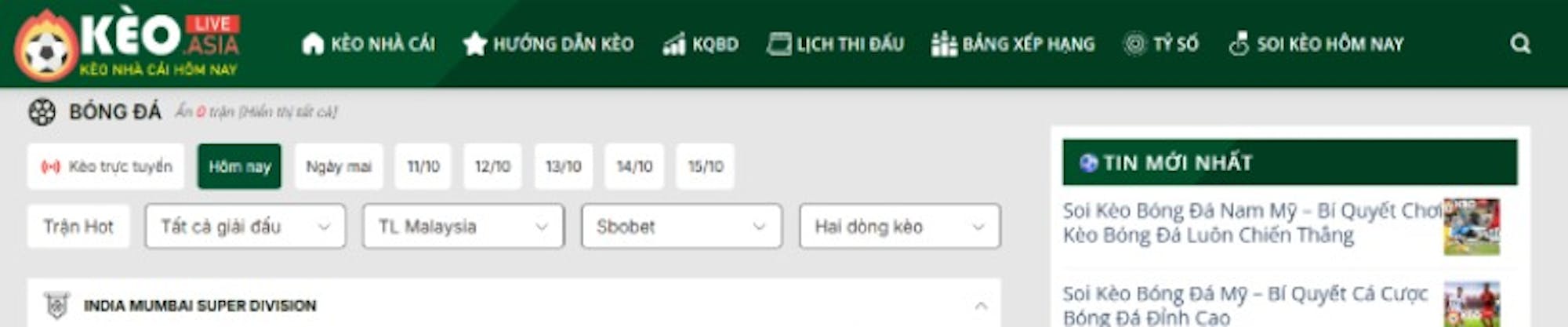Screen dimensions: 1568x327
Task: Click the ranking icon for Bảng Xếp Hạng
Action: [x=943, y=44]
